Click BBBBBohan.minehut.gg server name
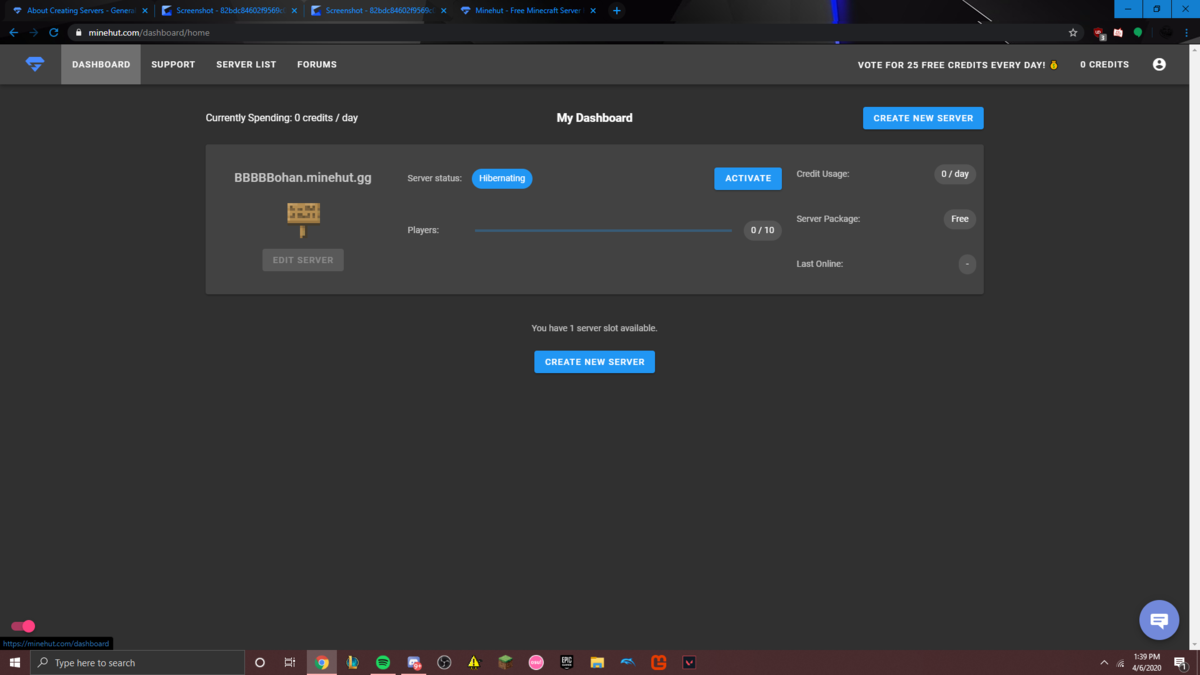The width and height of the screenshot is (1200, 675). click(303, 178)
